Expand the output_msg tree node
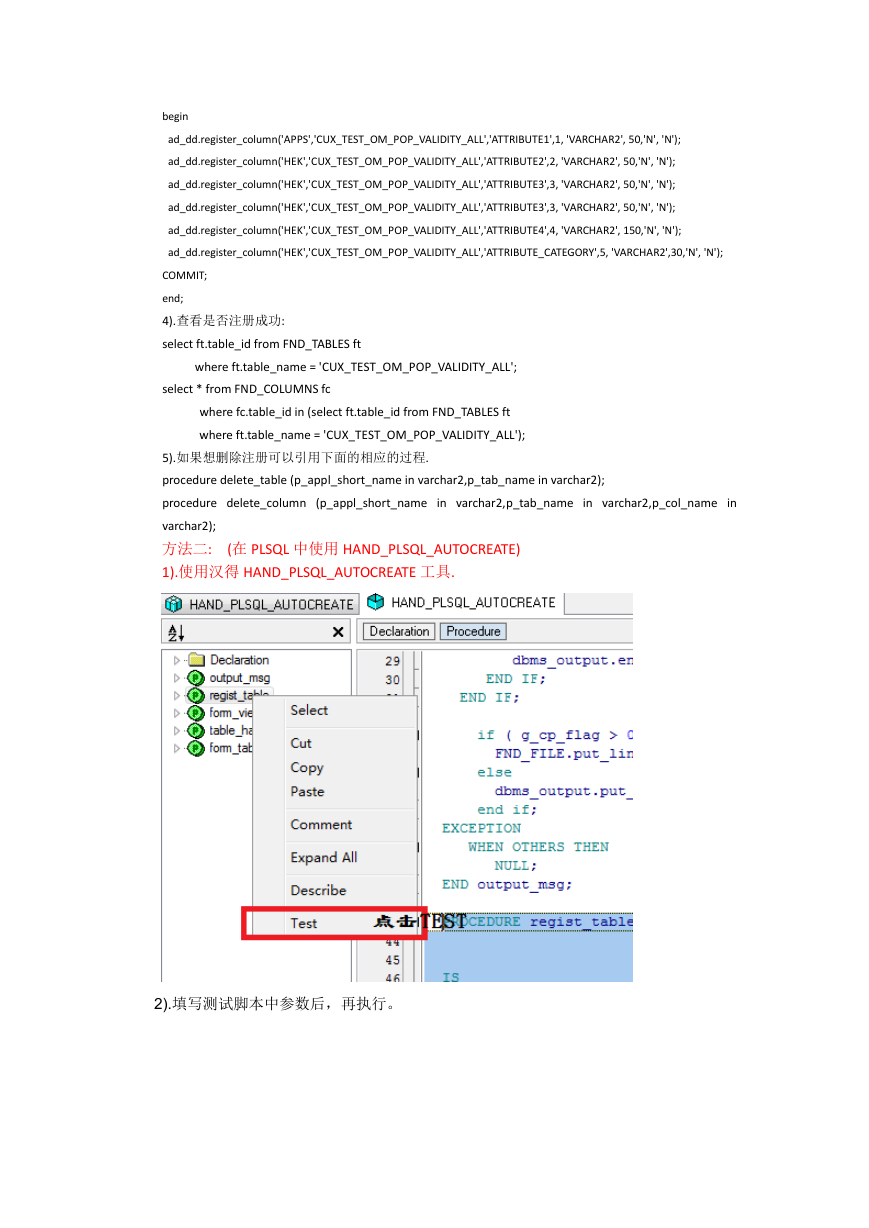 click(177, 678)
